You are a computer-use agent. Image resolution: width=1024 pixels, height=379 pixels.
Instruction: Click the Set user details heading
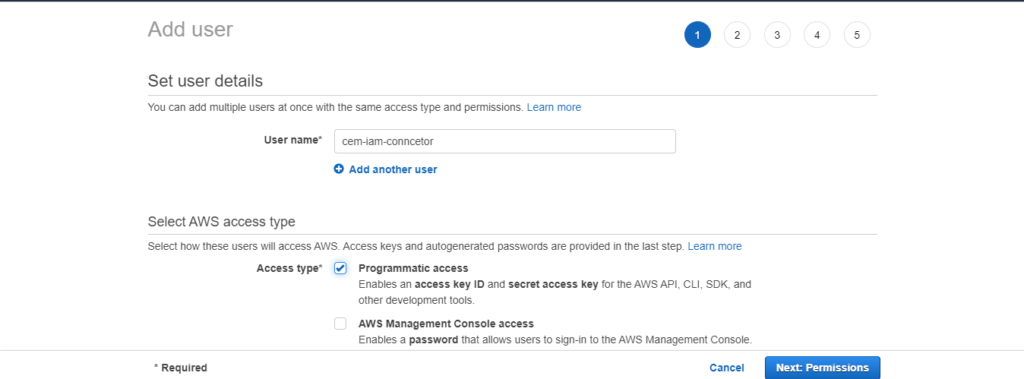click(205, 81)
